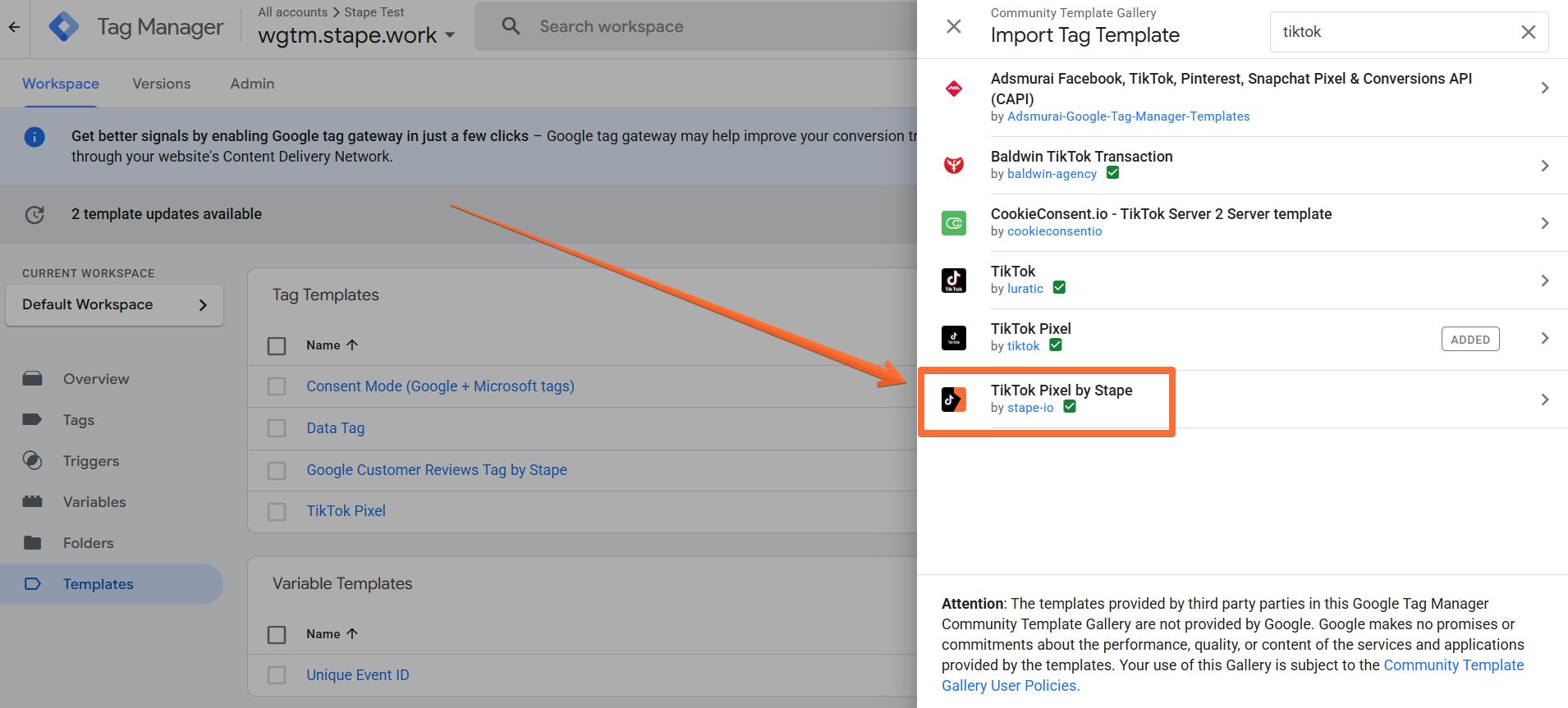Expand TikTok Pixel by Stape chevron

click(x=1544, y=400)
